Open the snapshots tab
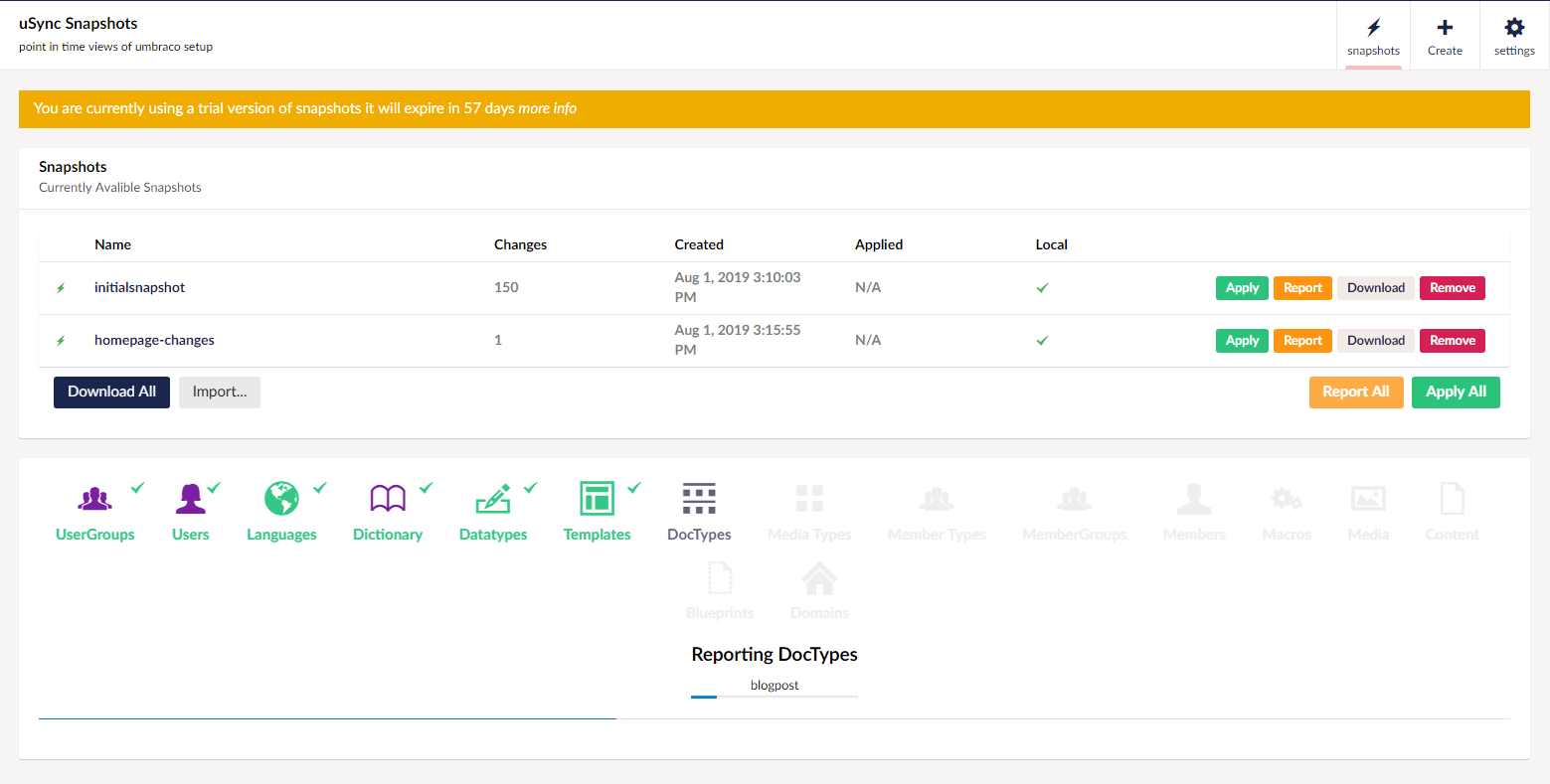1550x784 pixels. pyautogui.click(x=1373, y=36)
